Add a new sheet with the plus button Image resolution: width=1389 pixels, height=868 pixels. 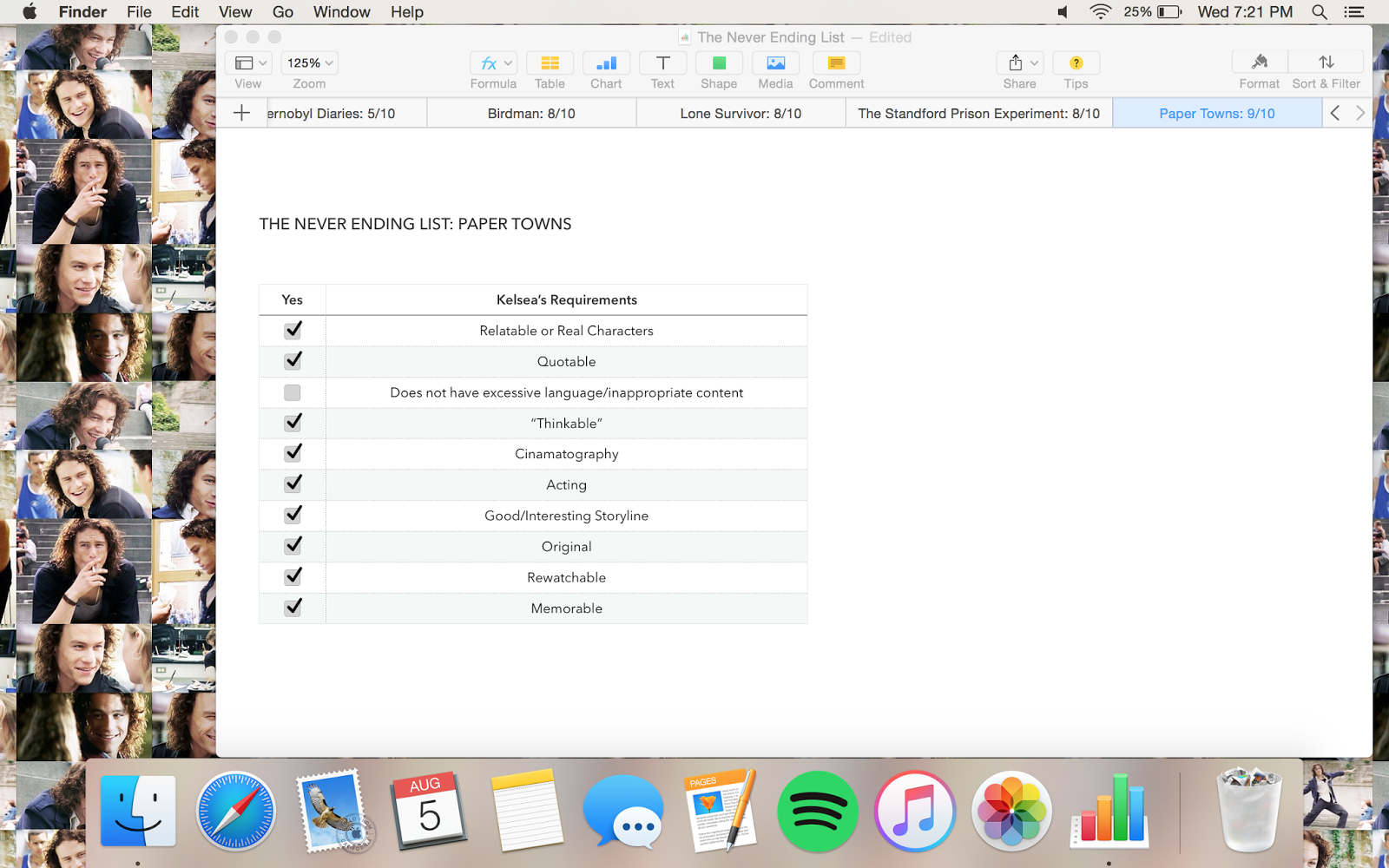241,112
